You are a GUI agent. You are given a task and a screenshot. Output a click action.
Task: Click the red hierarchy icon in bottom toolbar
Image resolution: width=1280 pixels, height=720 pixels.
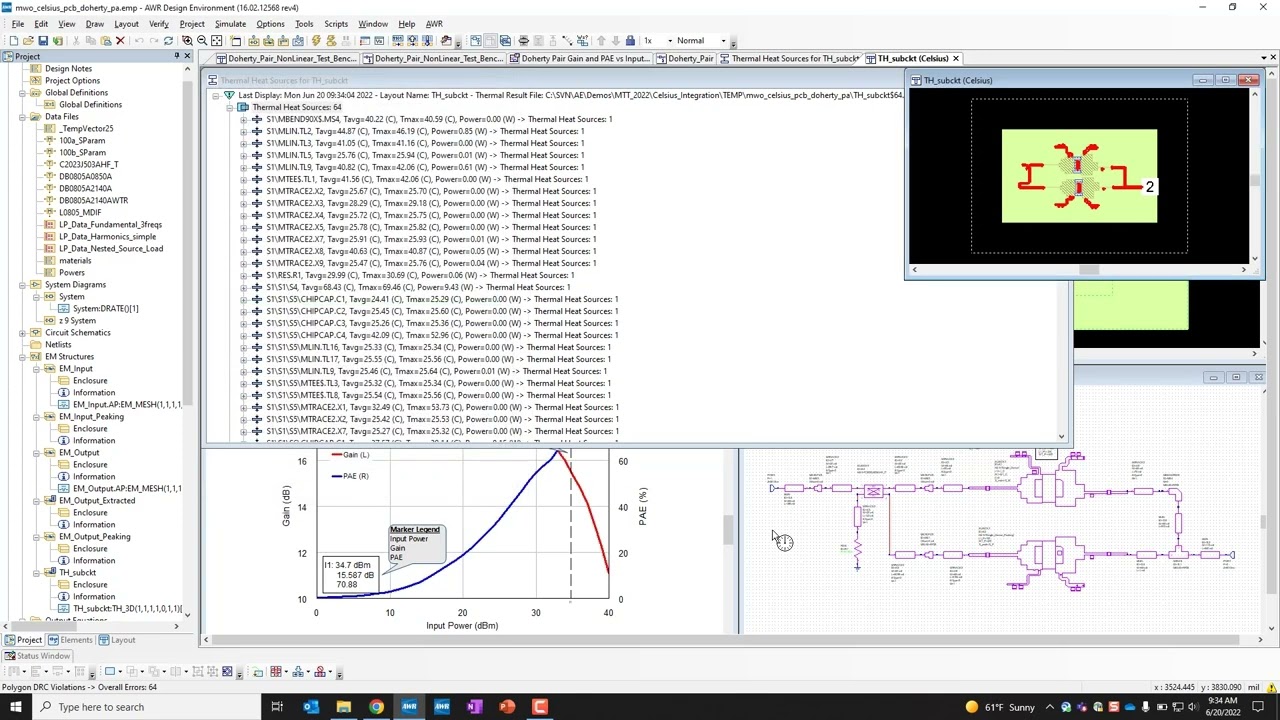(321, 672)
